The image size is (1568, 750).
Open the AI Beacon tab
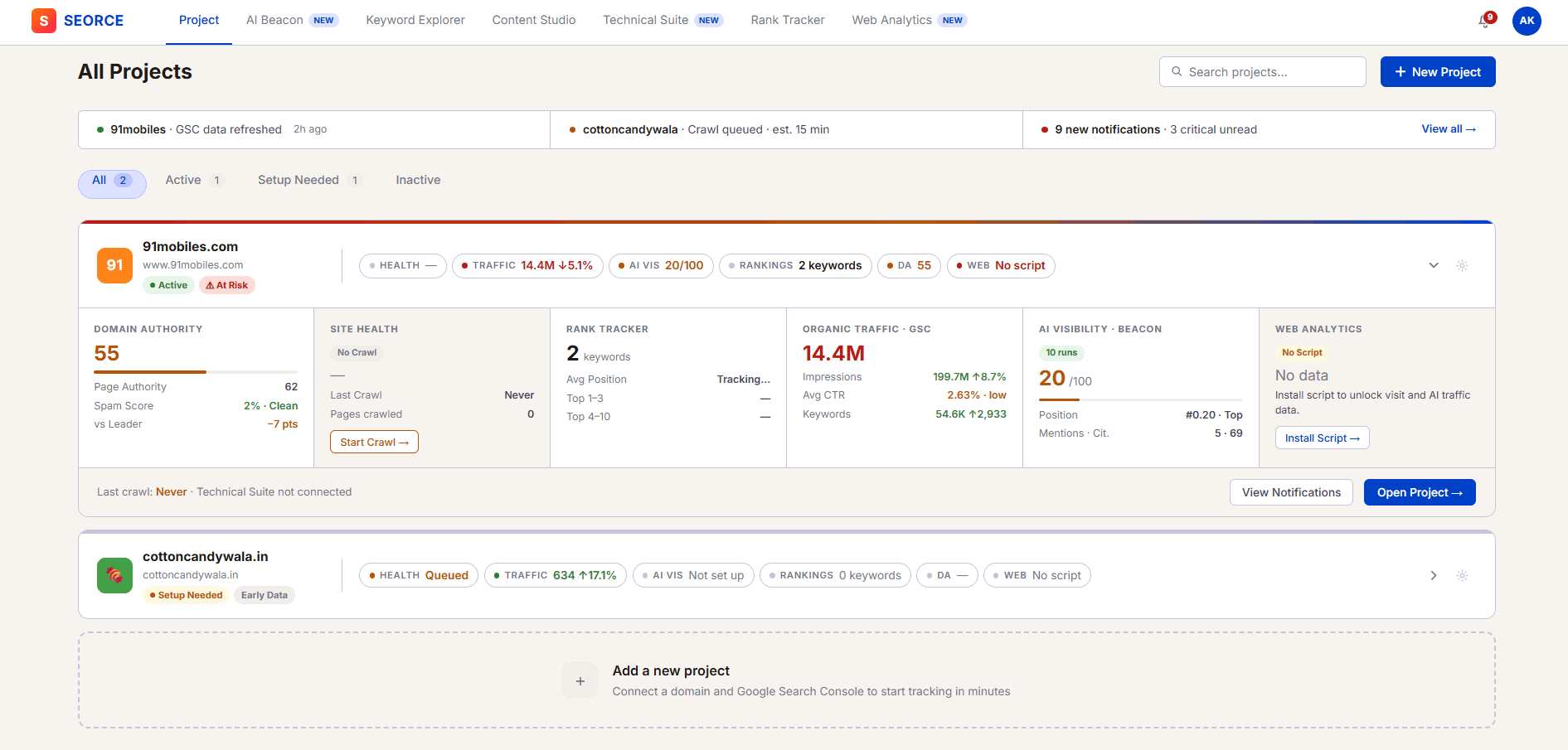click(292, 21)
